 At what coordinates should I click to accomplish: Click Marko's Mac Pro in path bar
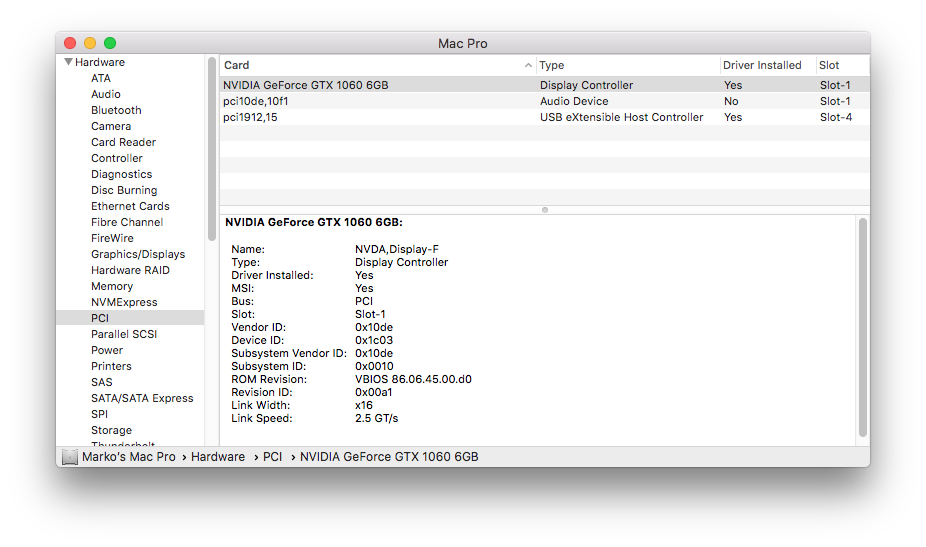click(x=129, y=457)
